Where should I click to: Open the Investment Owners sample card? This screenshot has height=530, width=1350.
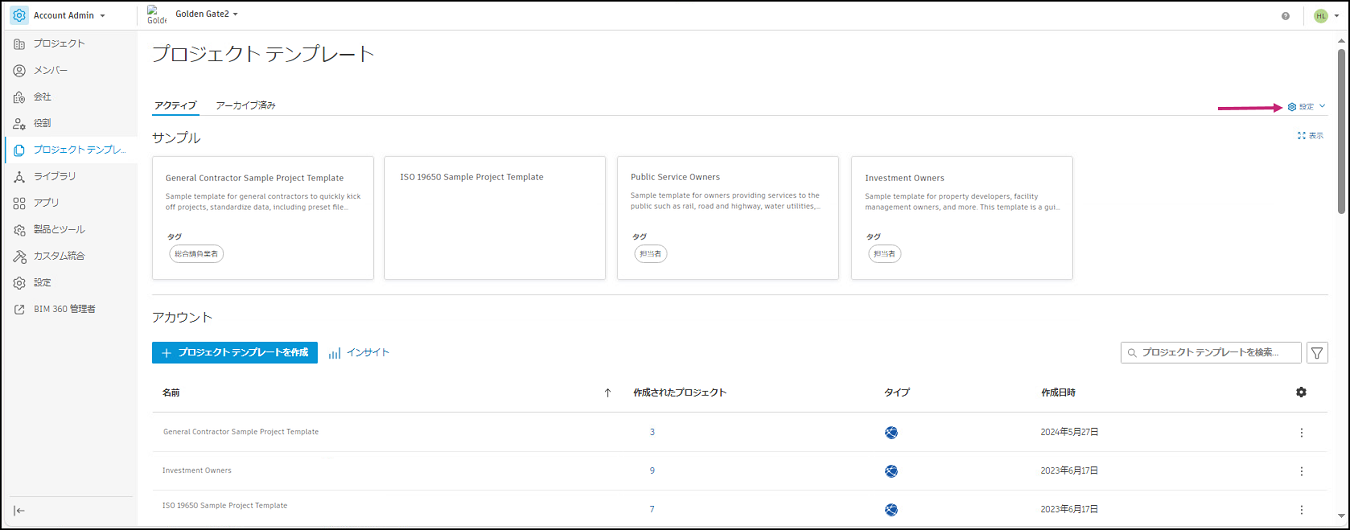click(x=962, y=217)
